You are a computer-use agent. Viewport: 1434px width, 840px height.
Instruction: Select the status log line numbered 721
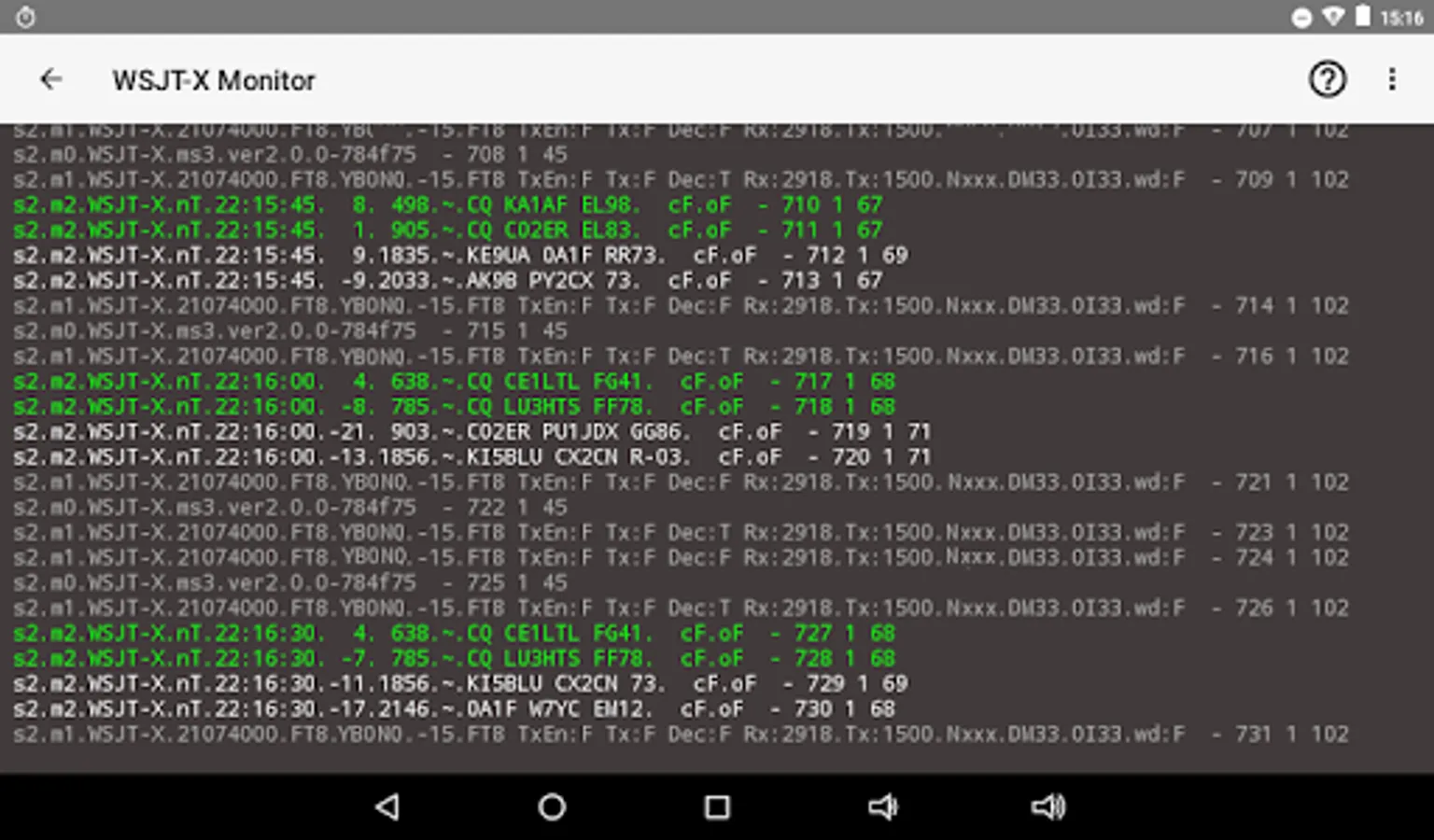click(x=681, y=482)
